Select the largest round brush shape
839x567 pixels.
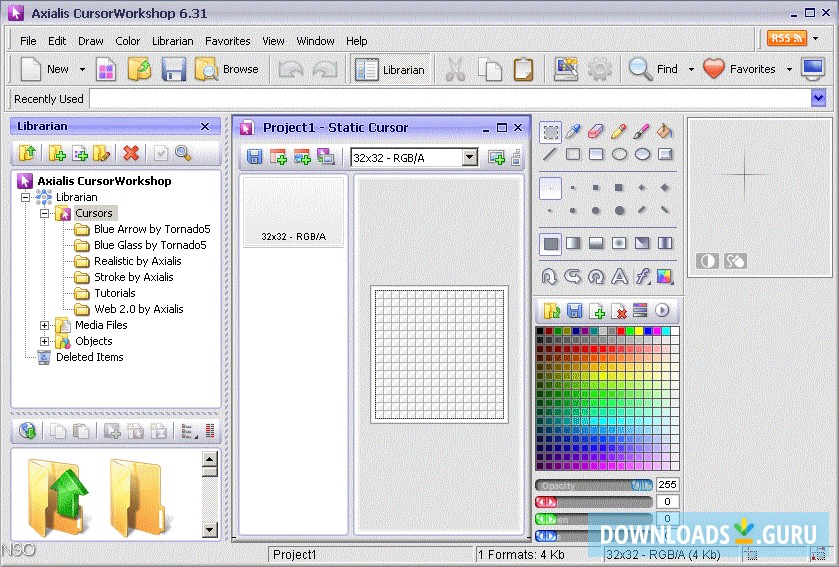click(x=619, y=211)
